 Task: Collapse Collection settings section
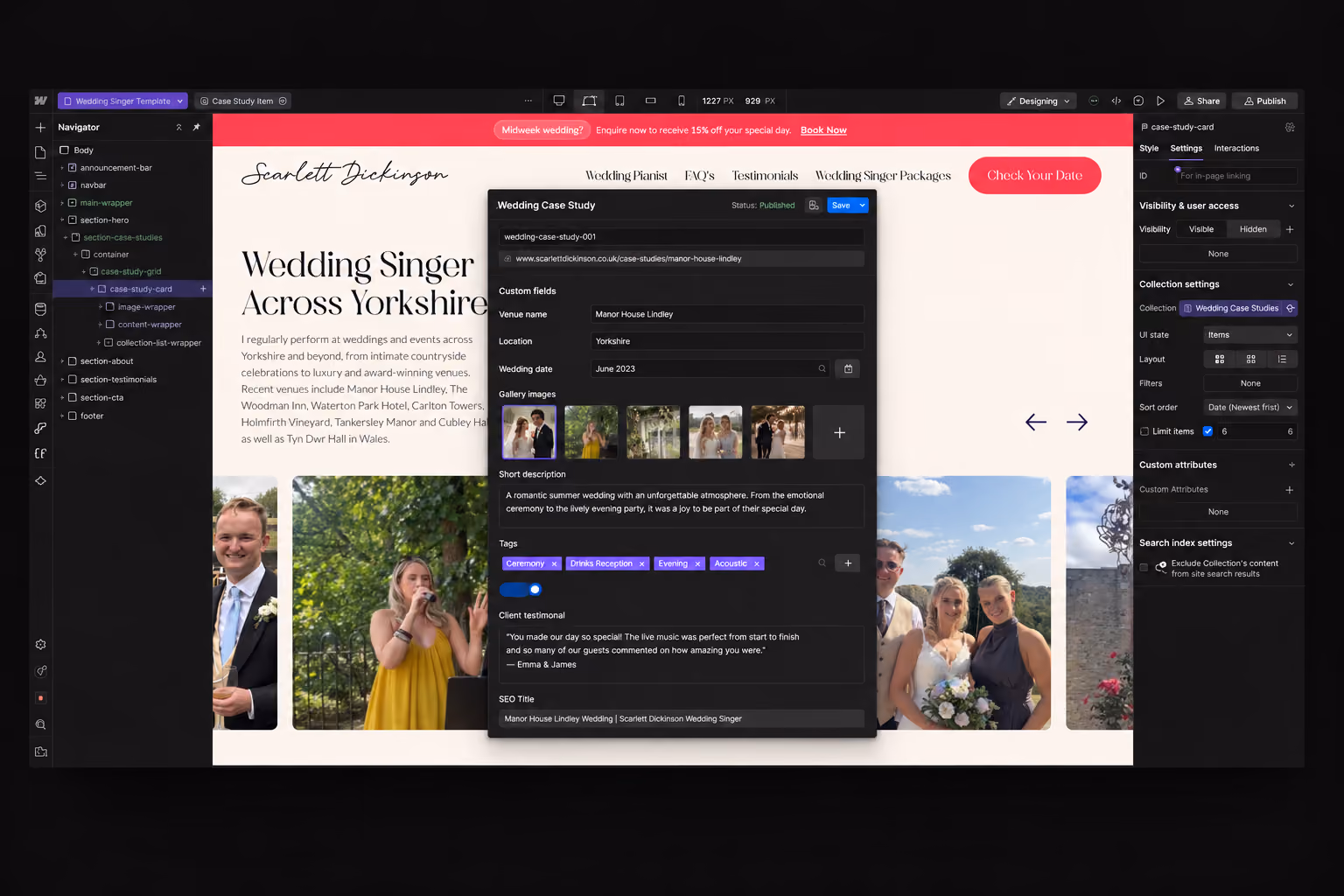click(1291, 284)
